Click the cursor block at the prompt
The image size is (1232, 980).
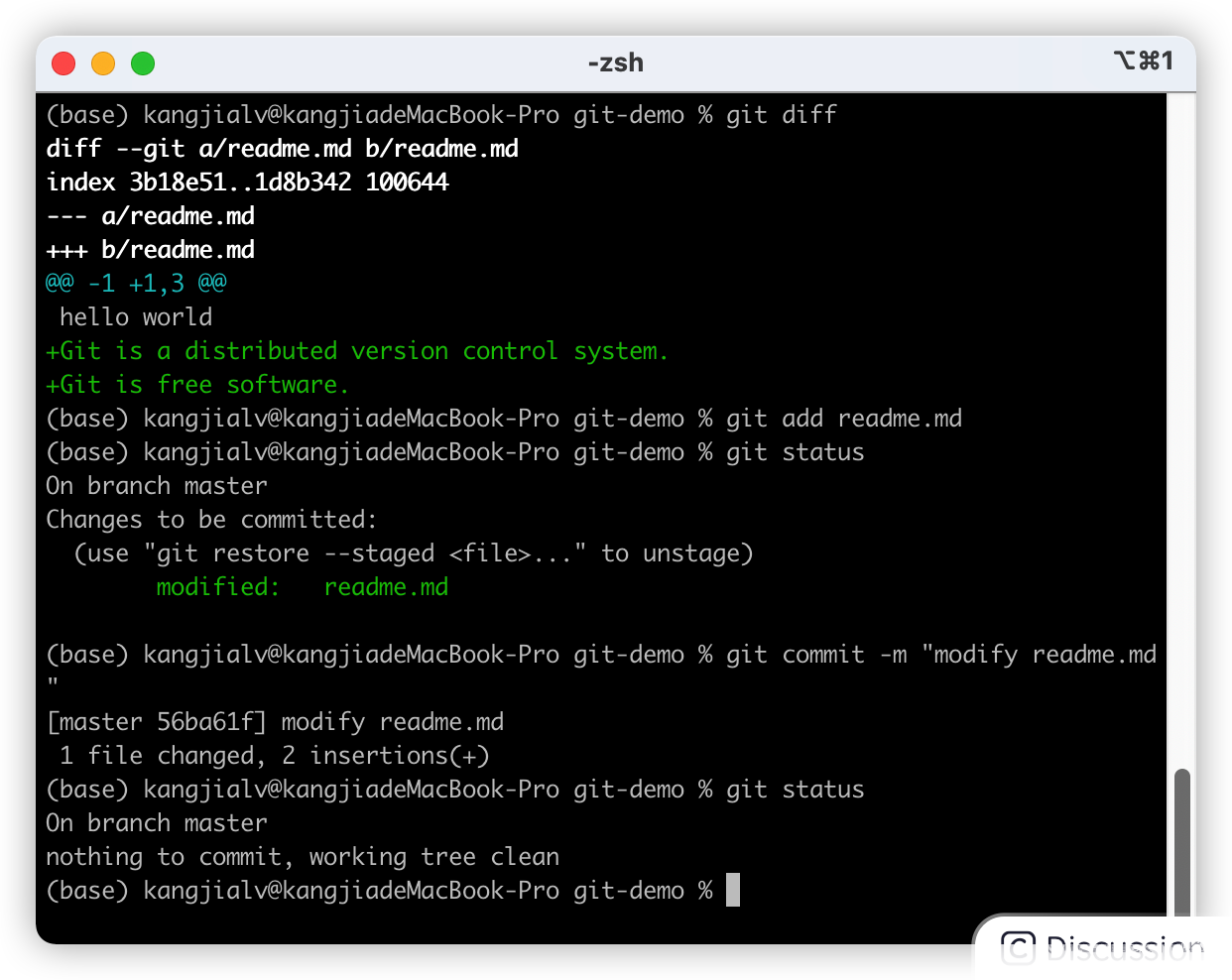733,890
